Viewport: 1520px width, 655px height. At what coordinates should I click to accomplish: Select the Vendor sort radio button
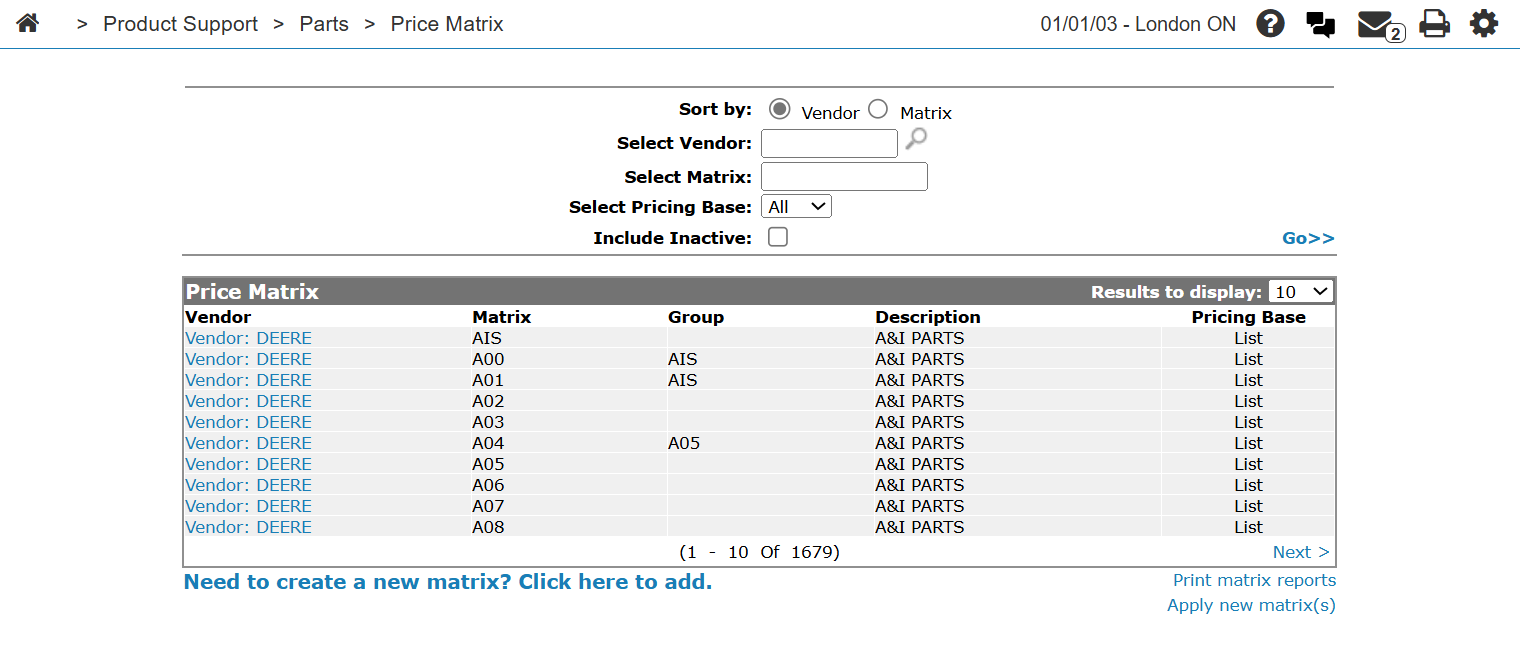click(x=780, y=109)
